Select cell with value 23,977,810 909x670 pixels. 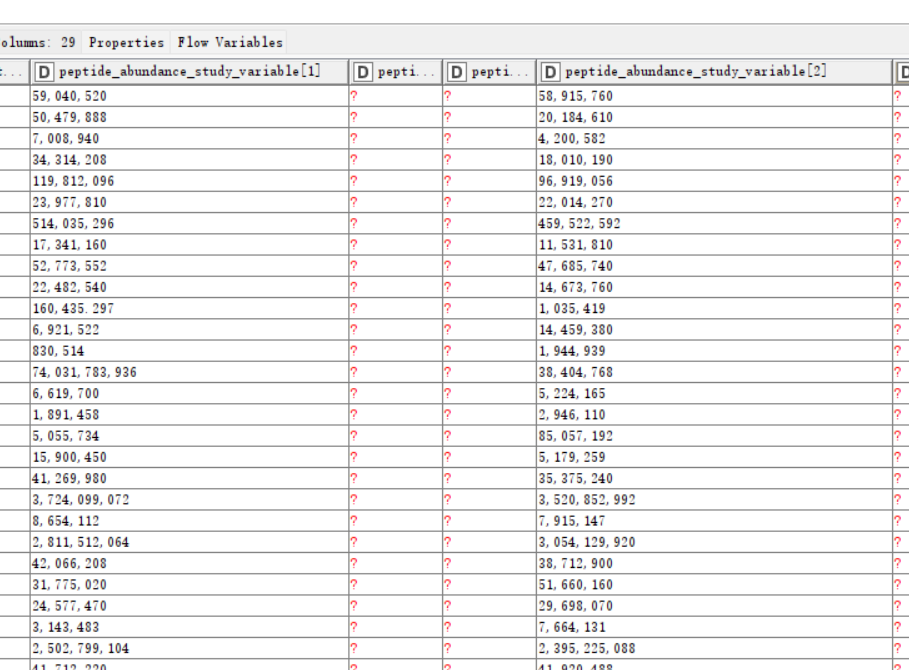[190, 202]
